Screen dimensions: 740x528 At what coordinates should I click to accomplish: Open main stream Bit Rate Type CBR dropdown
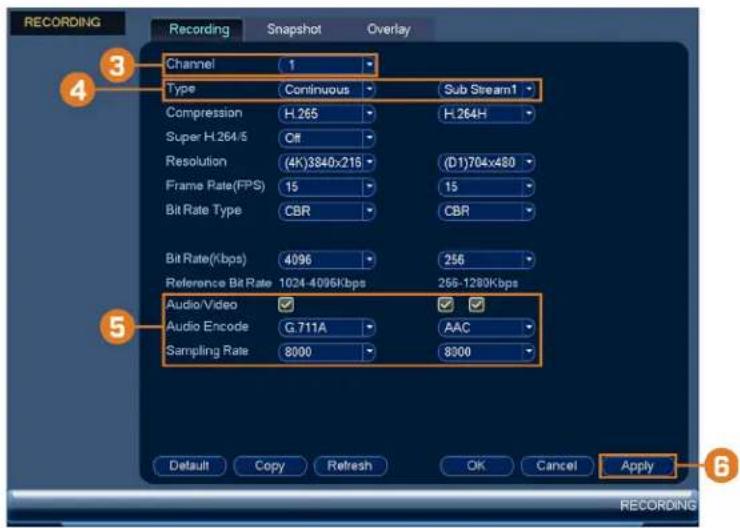click(x=327, y=211)
